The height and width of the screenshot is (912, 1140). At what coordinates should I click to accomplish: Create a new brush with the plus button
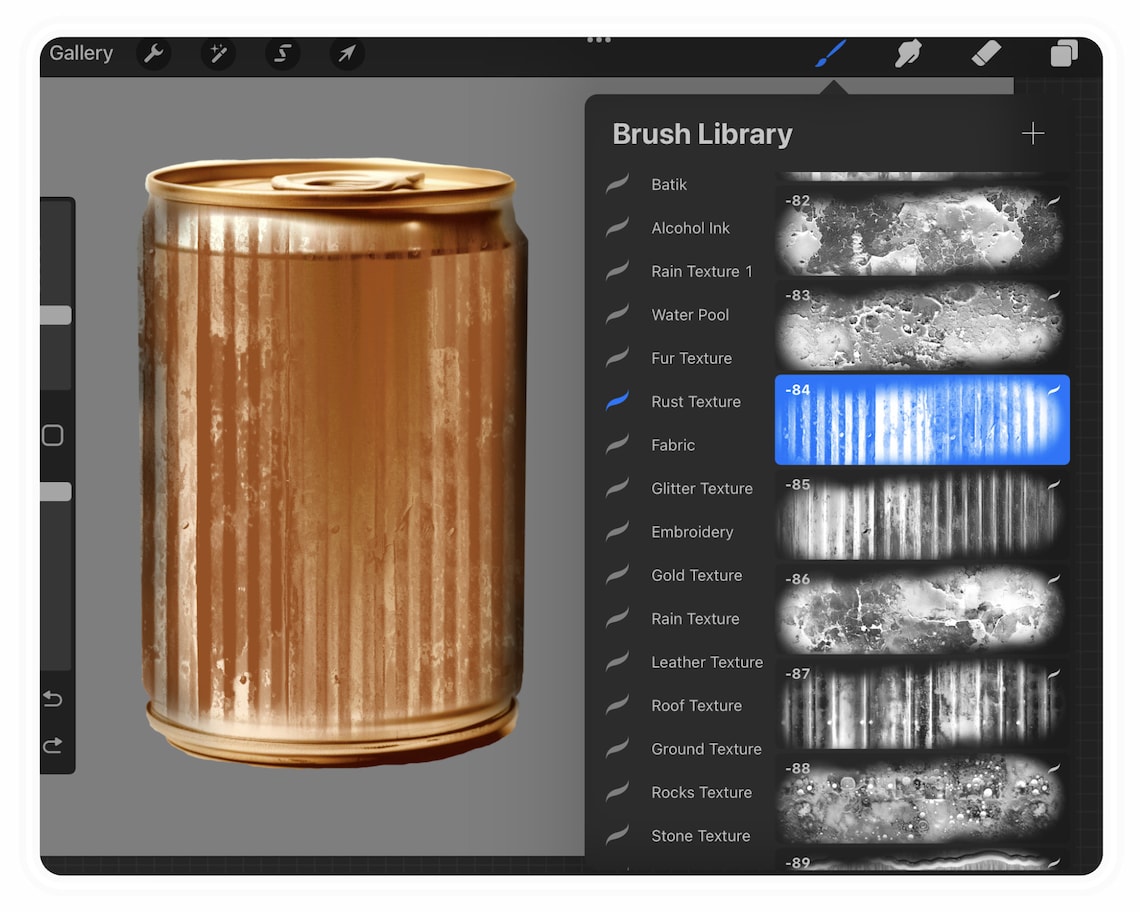pyautogui.click(x=1033, y=132)
